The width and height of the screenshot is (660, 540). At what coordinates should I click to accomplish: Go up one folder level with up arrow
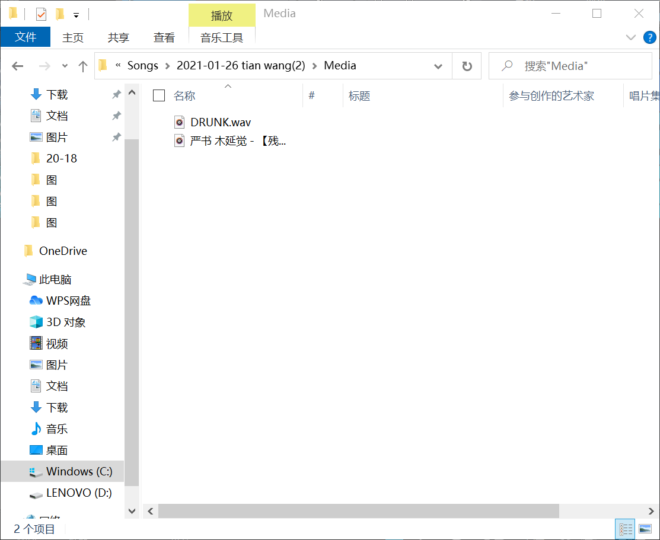pyautogui.click(x=82, y=66)
